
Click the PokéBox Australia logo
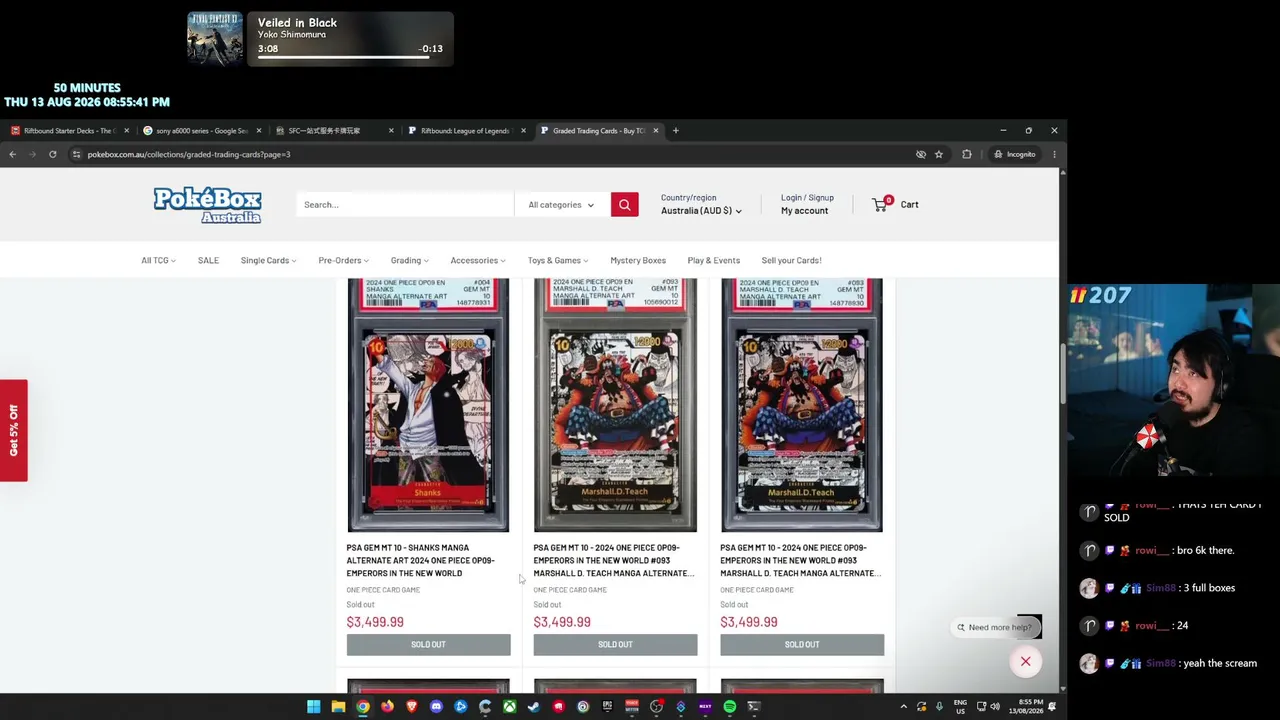[207, 205]
